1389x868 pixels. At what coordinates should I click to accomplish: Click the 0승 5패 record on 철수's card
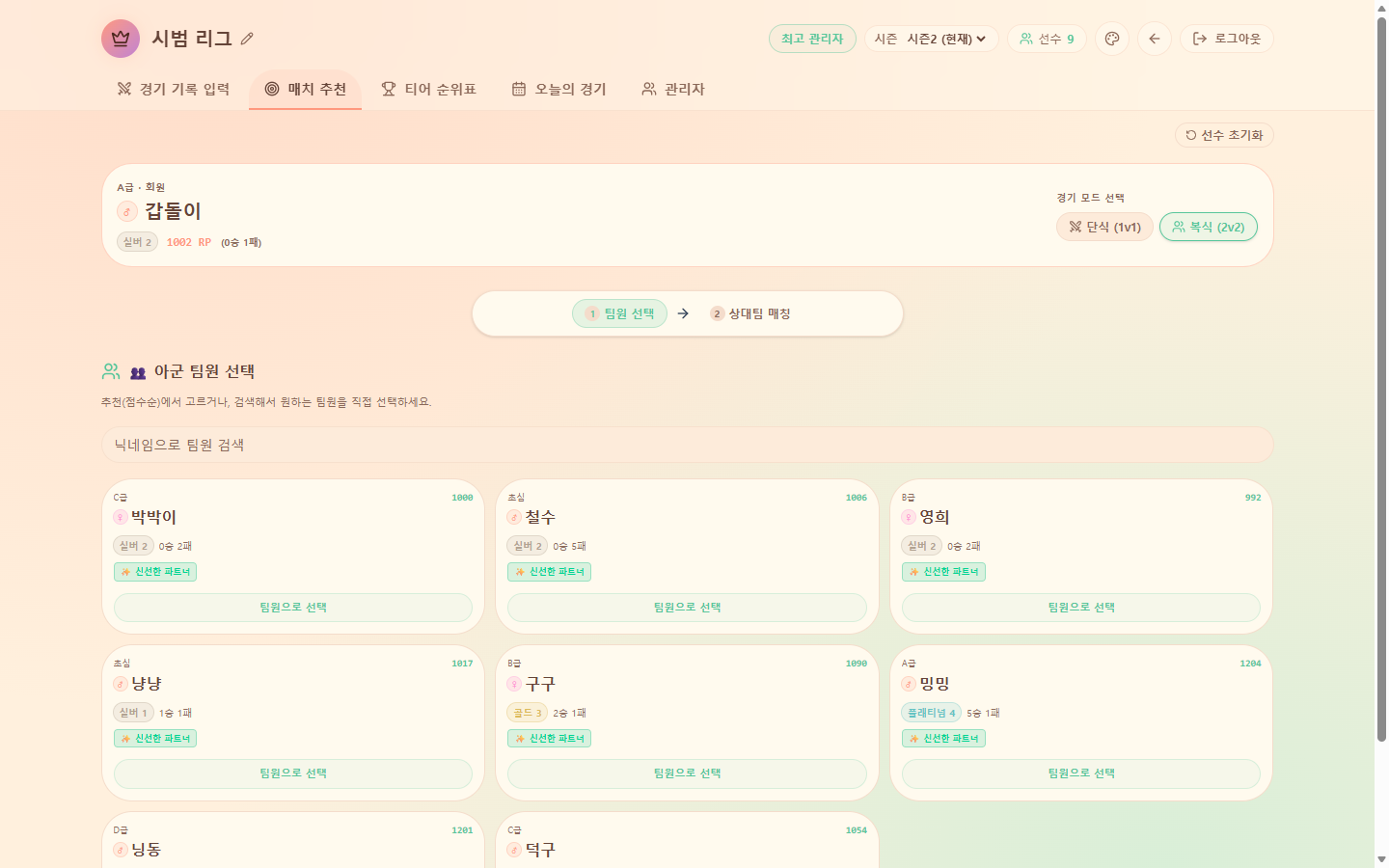pyautogui.click(x=569, y=546)
